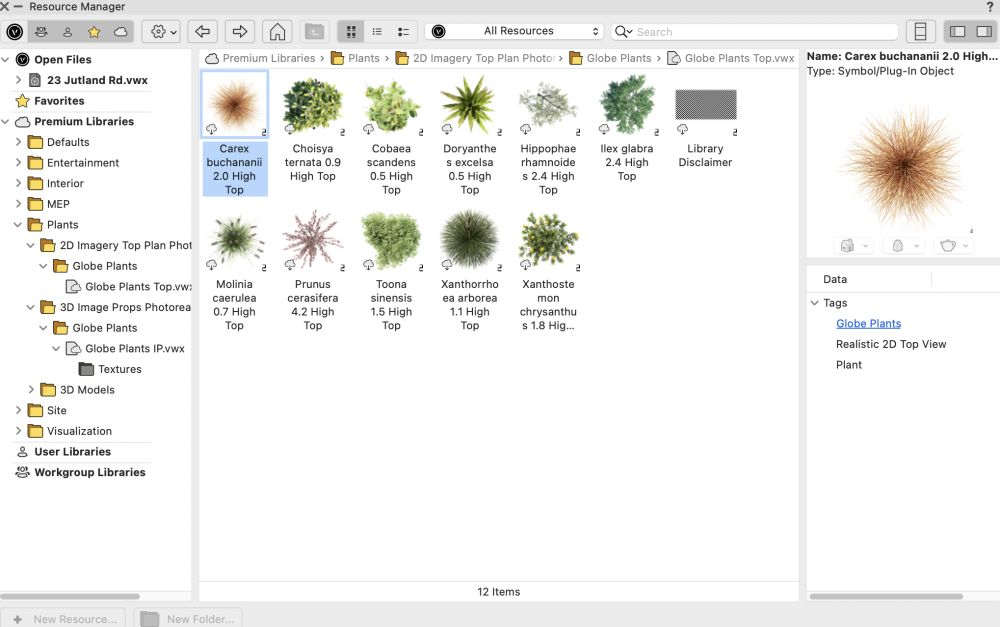Click the back navigation arrow
Screen dimensions: 1000x627
click(203, 32)
